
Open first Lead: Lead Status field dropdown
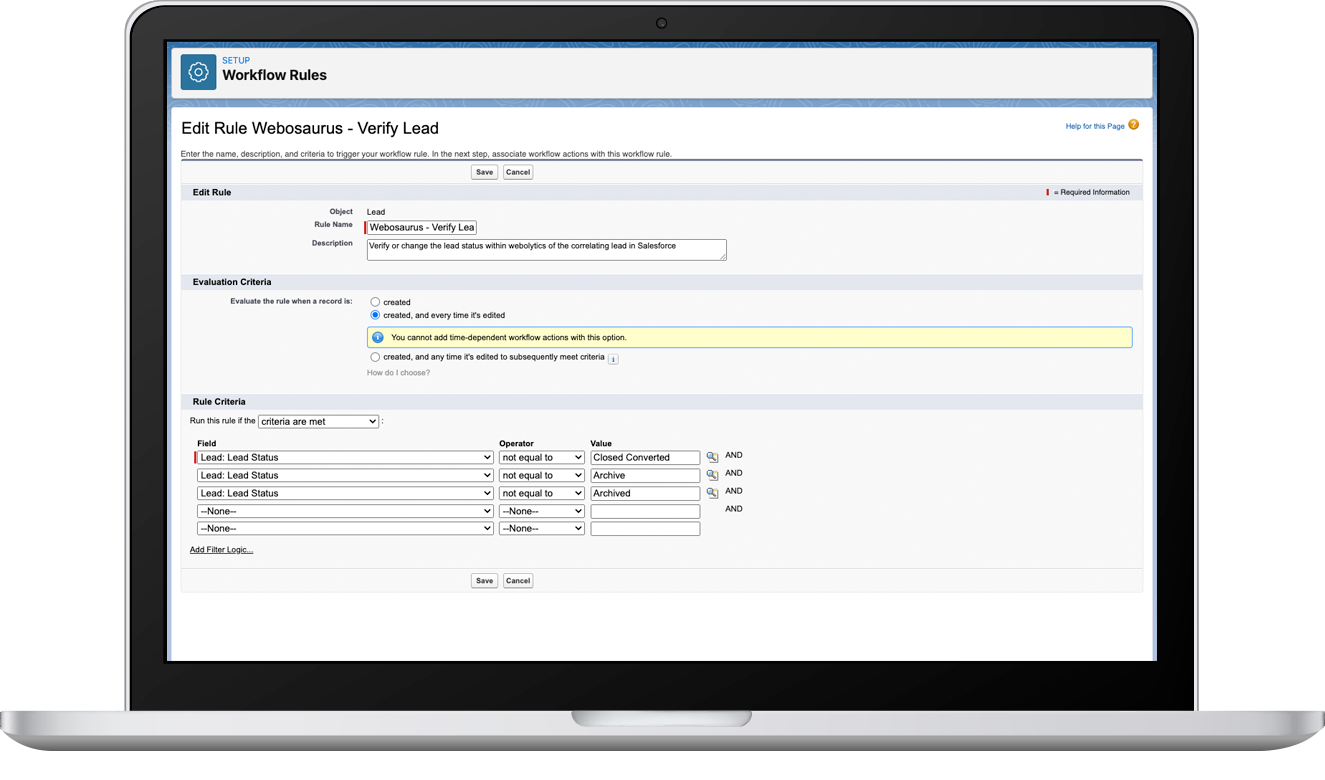point(345,457)
